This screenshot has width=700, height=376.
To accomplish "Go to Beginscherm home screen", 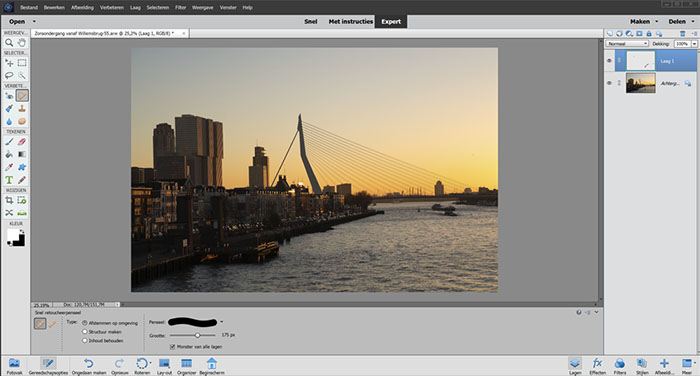I will tap(212, 366).
